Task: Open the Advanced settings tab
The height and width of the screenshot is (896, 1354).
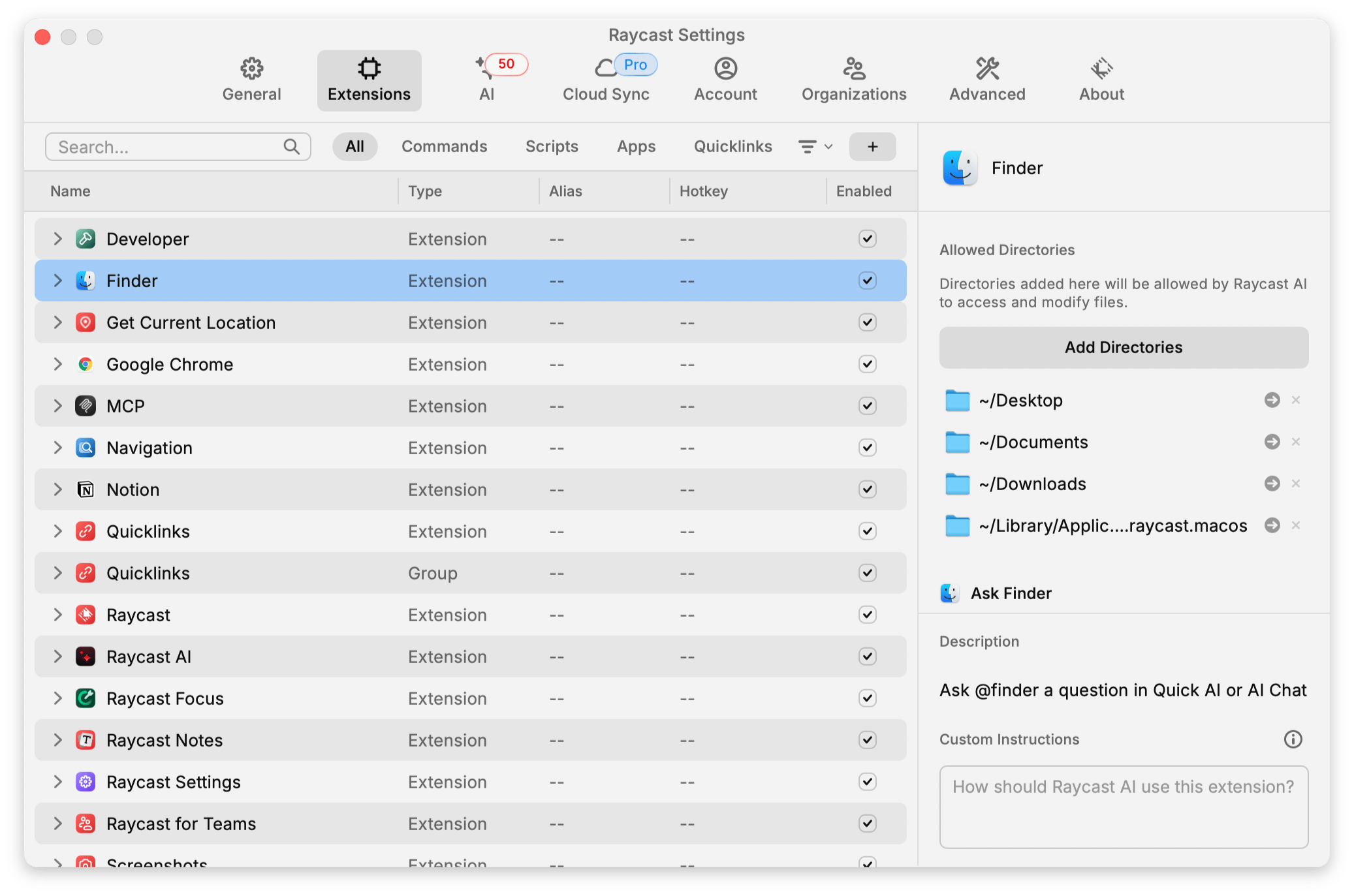Action: pyautogui.click(x=986, y=80)
